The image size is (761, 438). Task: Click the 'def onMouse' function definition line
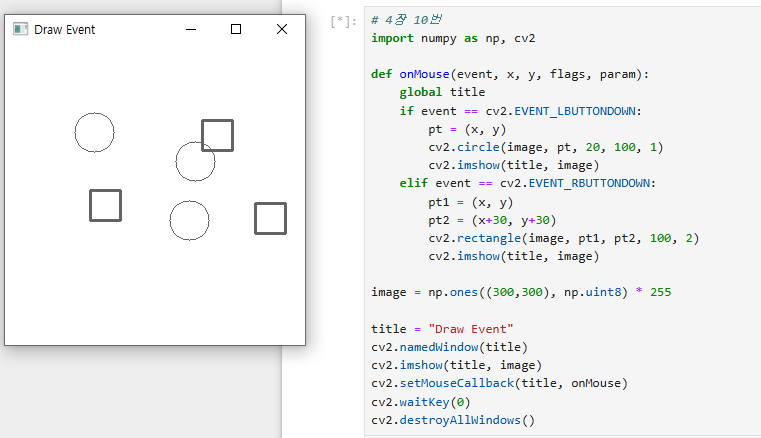point(510,74)
